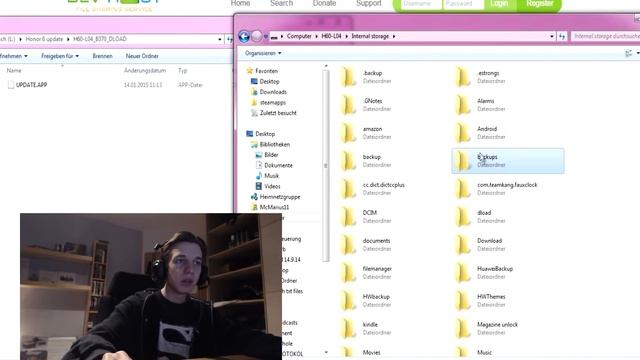Expand the chevron after Computer in breadcrumb
The image size is (640, 360).
316,36
